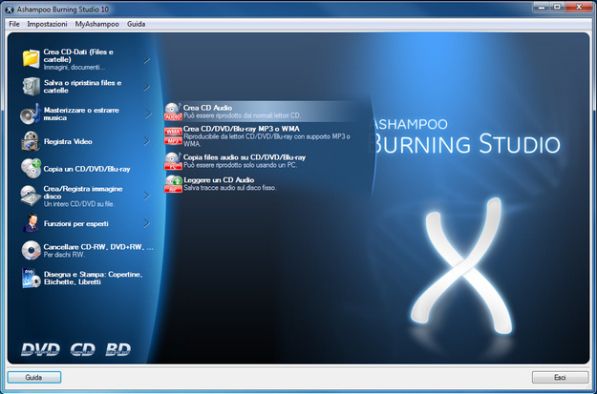The image size is (597, 394).
Task: Open the MyAshampoo menu
Action: tap(97, 24)
